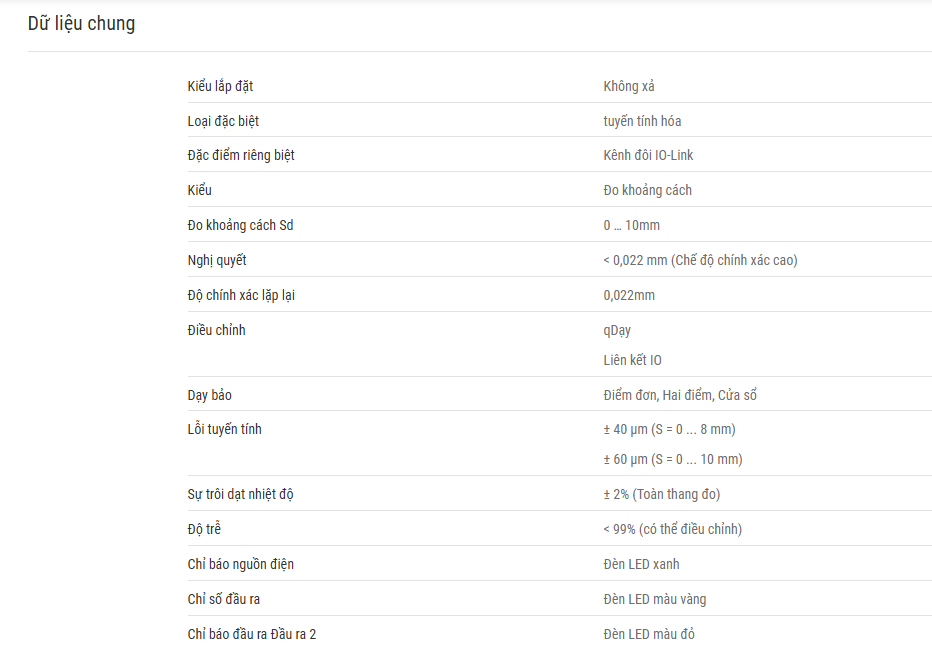This screenshot has width=932, height=665.
Task: Select the 'Loại đặc biệt' row label
Action: click(x=223, y=121)
